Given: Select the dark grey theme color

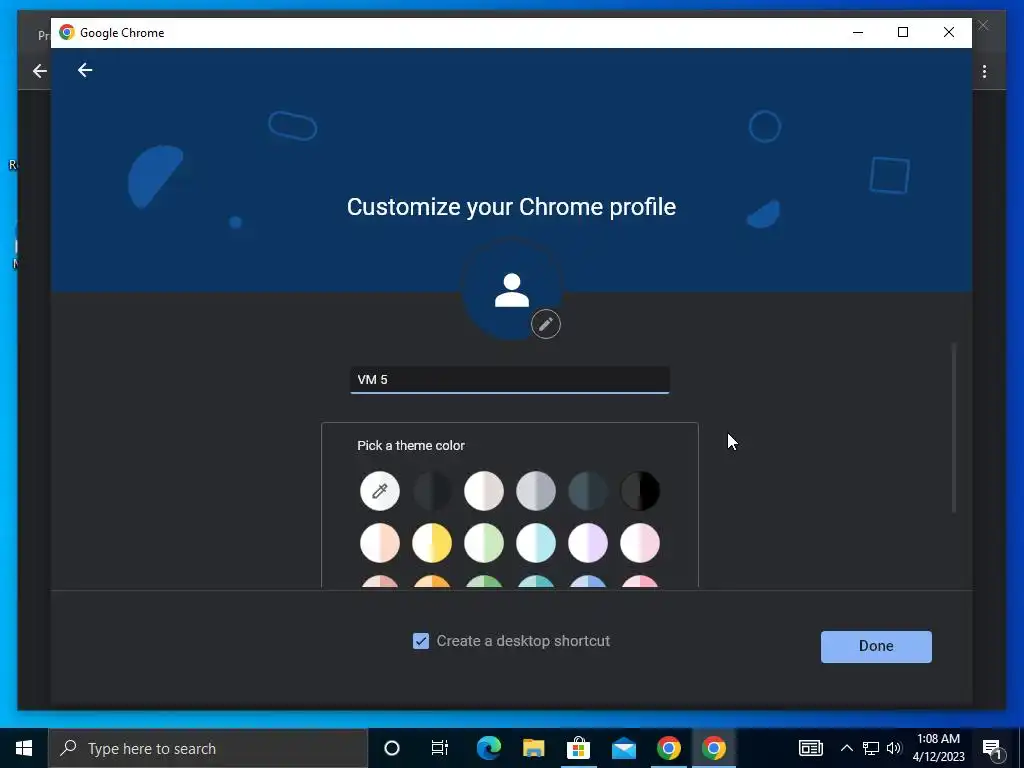Looking at the screenshot, I should pyautogui.click(x=432, y=490).
